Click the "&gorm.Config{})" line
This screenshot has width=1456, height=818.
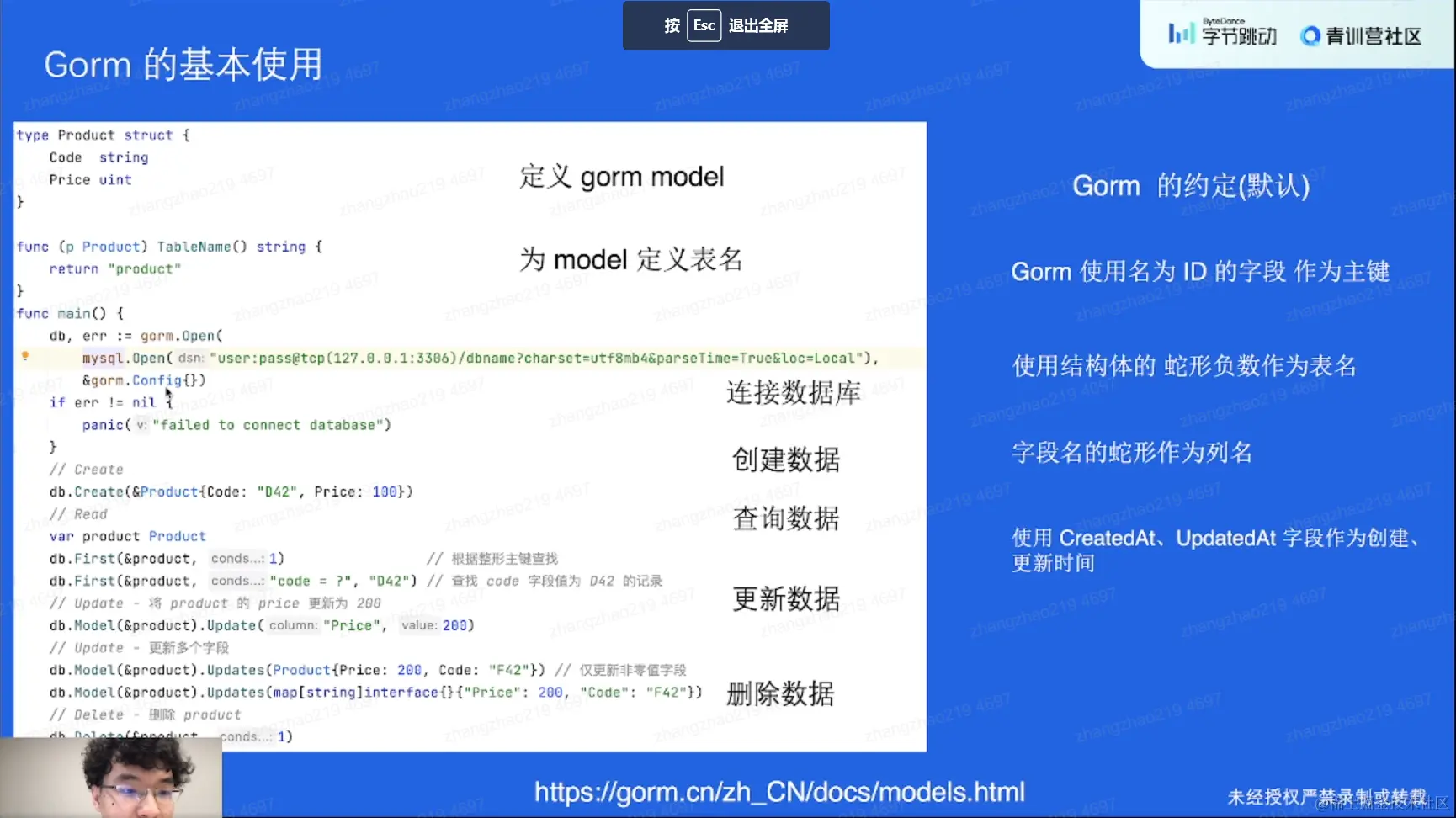144,380
